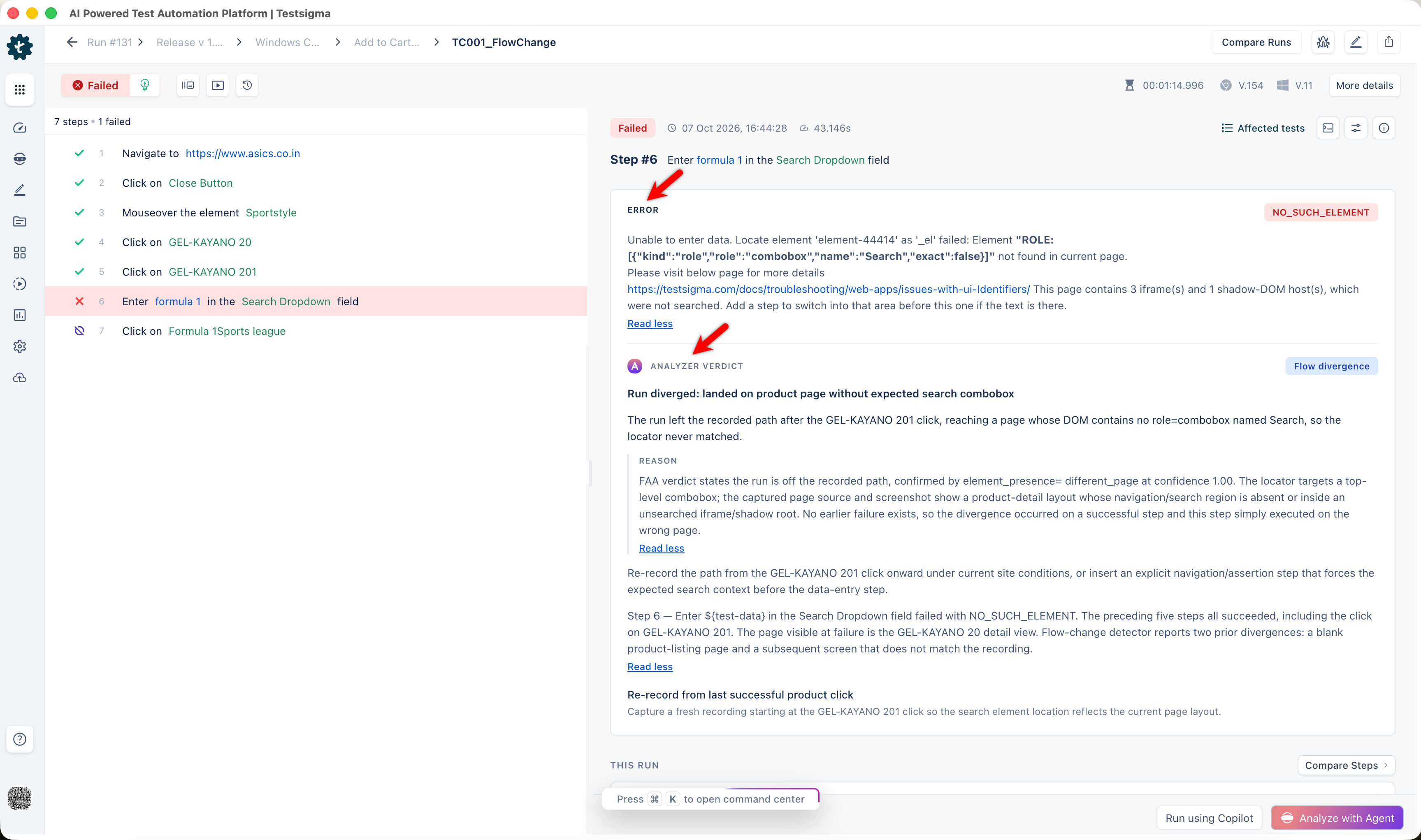
Task: Select step 2 Click on Close Button
Action: point(316,183)
